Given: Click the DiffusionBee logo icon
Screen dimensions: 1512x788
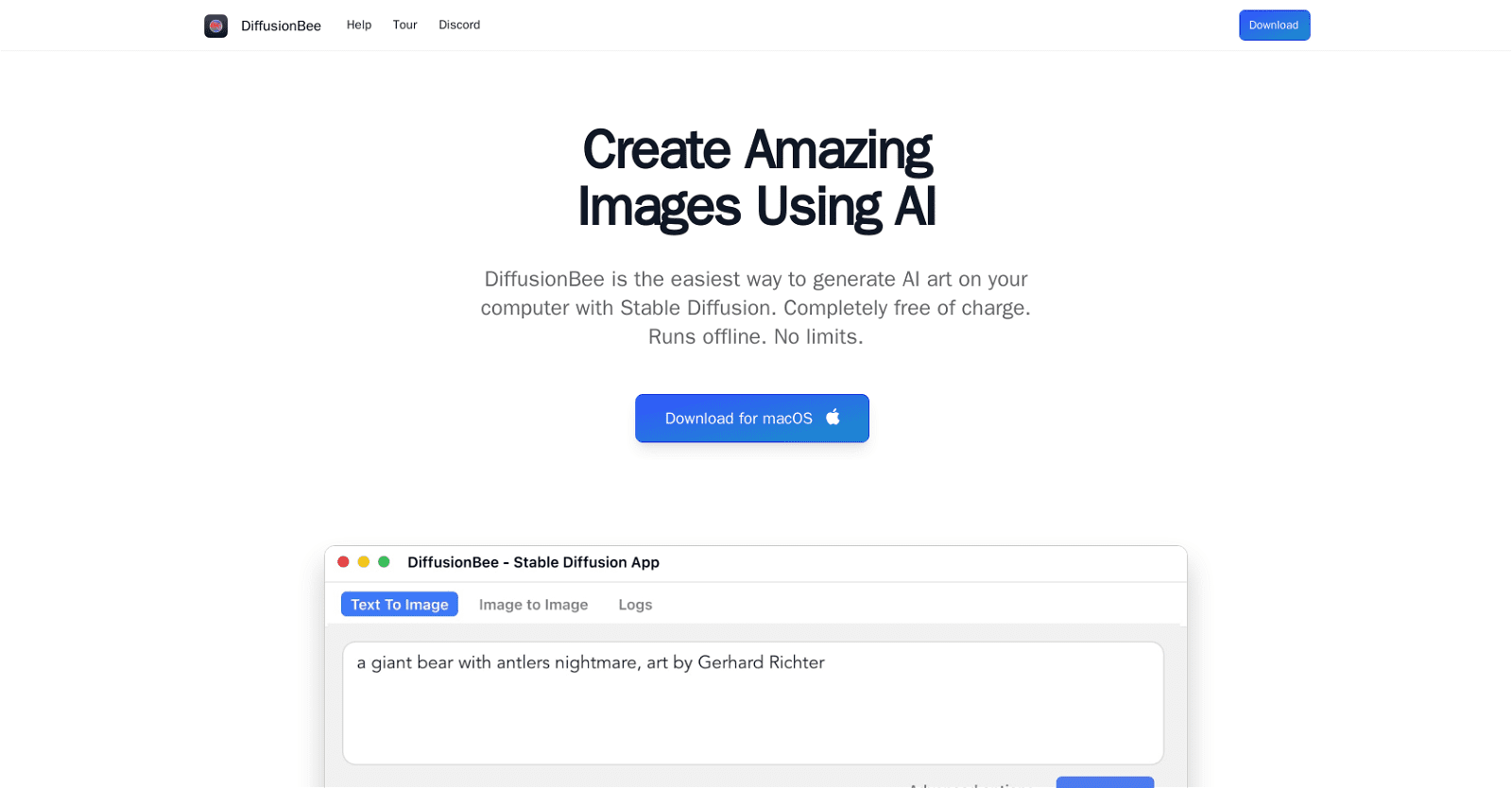Looking at the screenshot, I should coord(215,26).
